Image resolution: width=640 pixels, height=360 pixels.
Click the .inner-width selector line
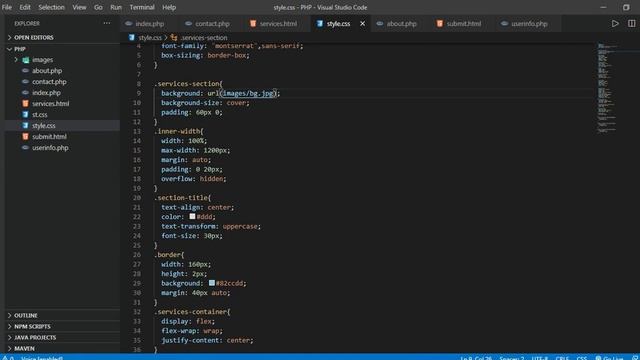pyautogui.click(x=179, y=131)
